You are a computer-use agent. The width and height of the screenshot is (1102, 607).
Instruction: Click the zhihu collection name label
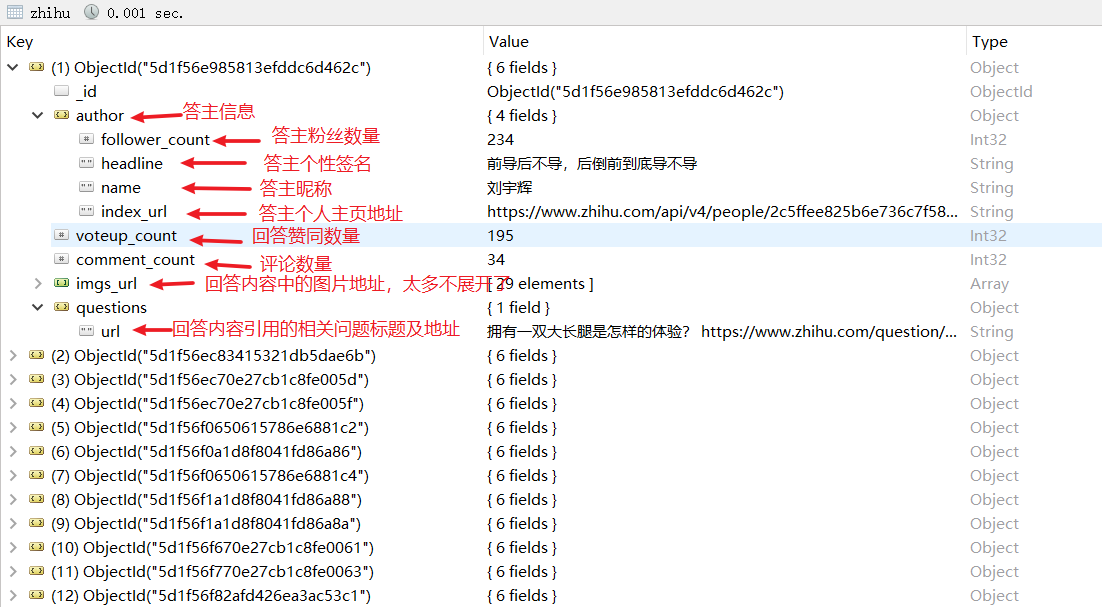tap(50, 13)
